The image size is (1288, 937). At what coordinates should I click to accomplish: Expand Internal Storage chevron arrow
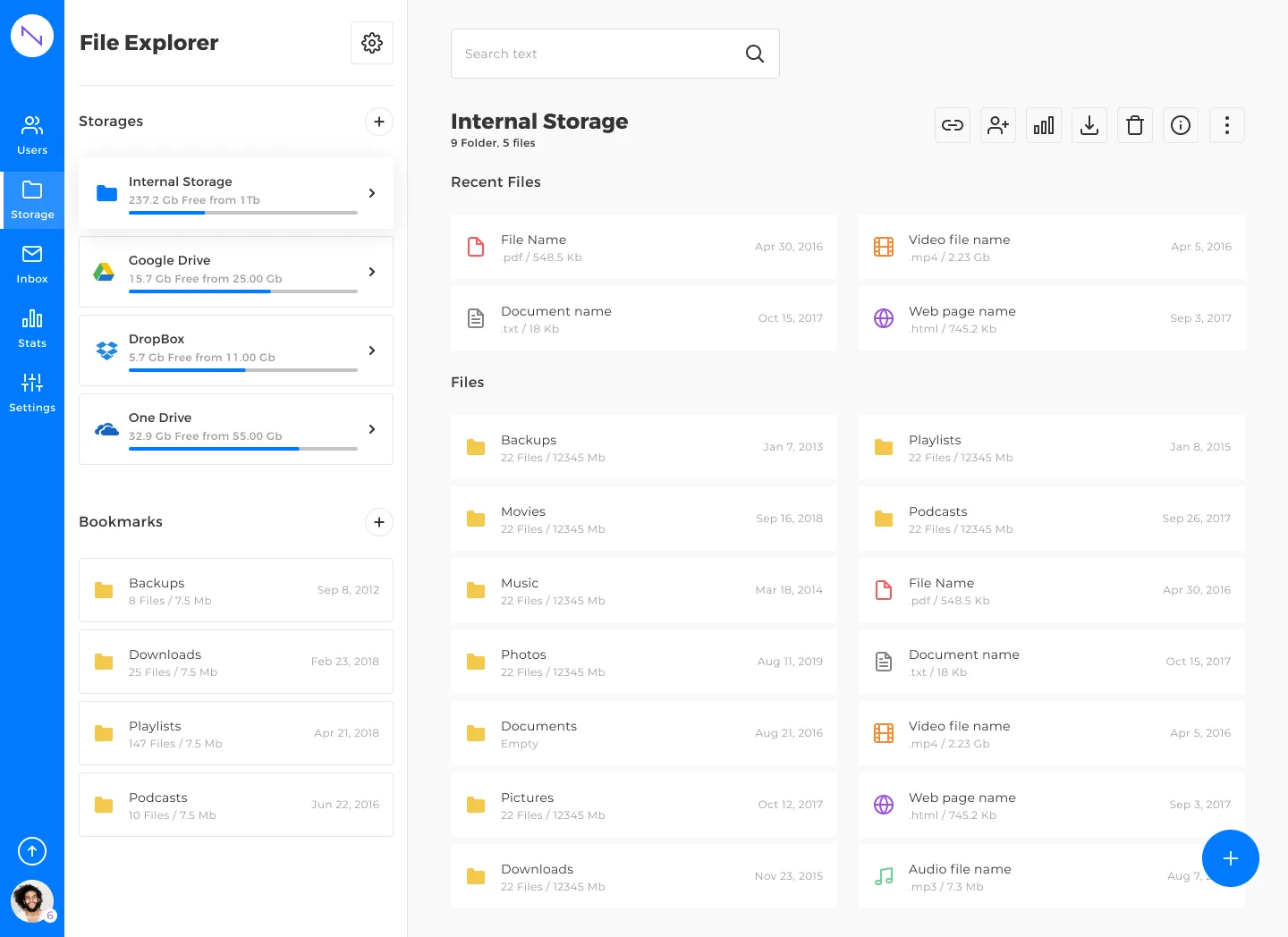pos(372,193)
